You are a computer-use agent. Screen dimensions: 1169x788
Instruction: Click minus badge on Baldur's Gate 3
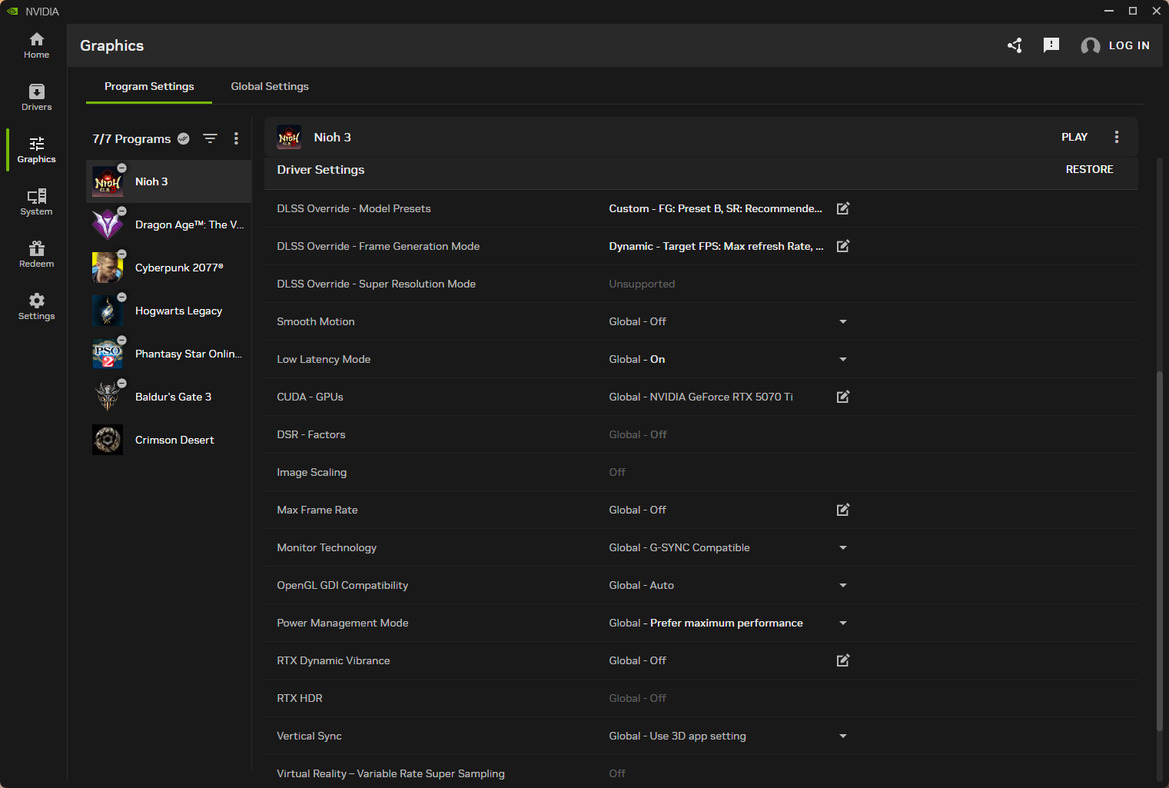pos(122,384)
